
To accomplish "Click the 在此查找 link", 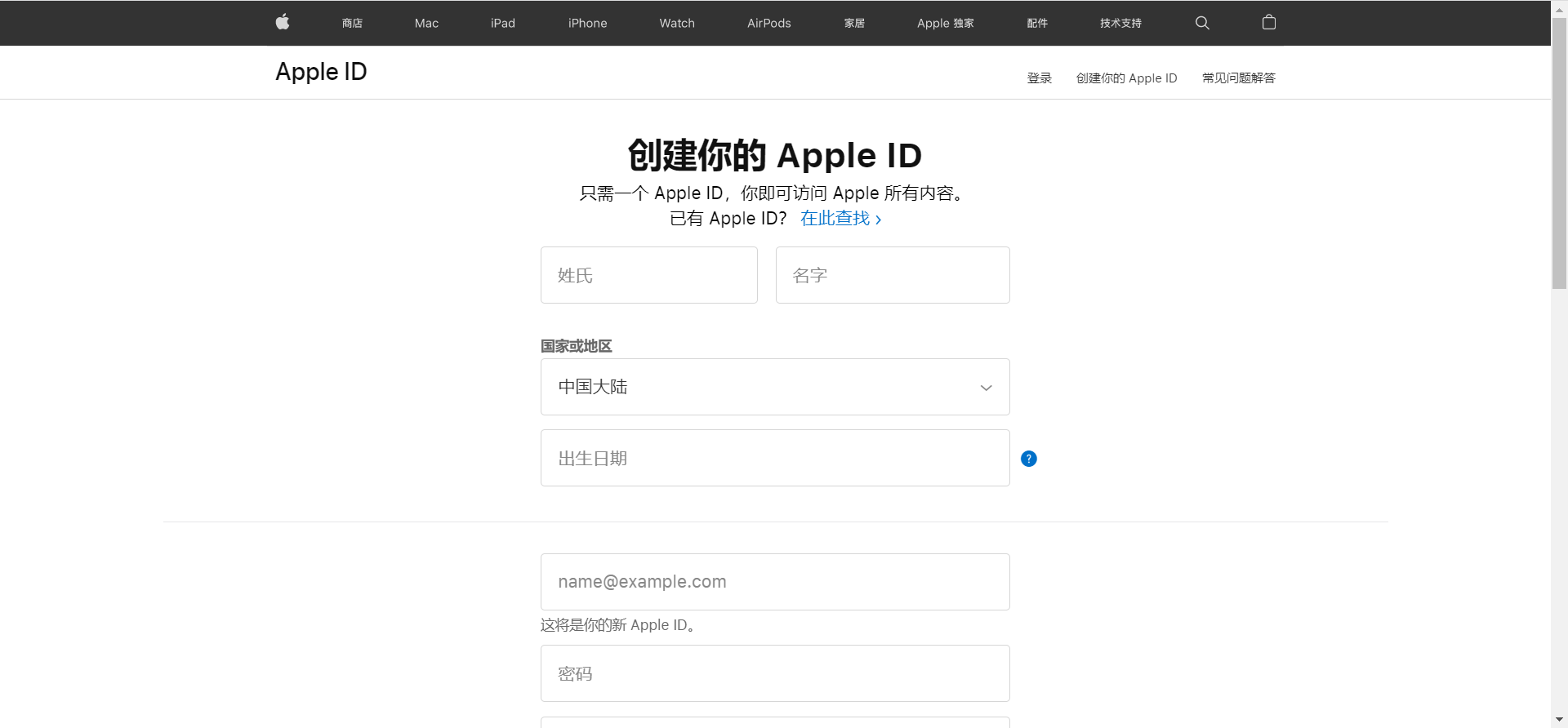I will (x=841, y=218).
